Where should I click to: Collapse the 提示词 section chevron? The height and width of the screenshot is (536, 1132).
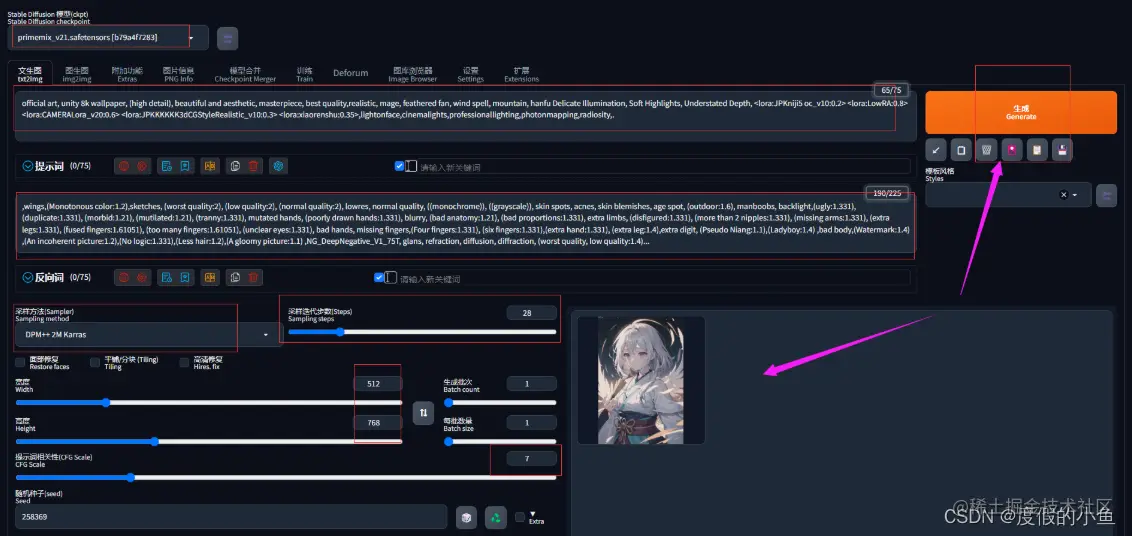[x=27, y=166]
